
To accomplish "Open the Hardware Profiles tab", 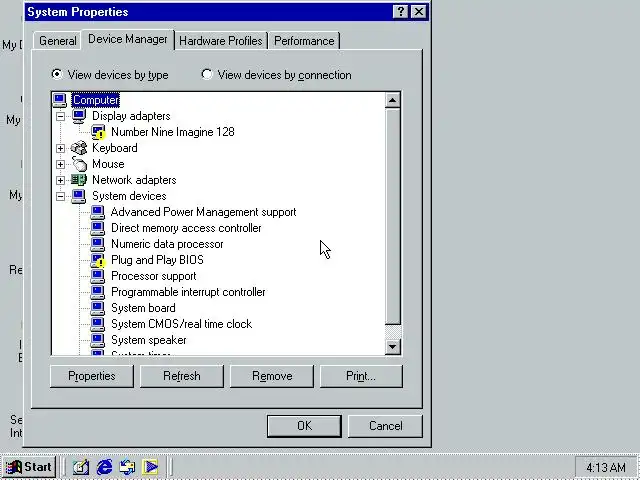I will click(x=221, y=41).
